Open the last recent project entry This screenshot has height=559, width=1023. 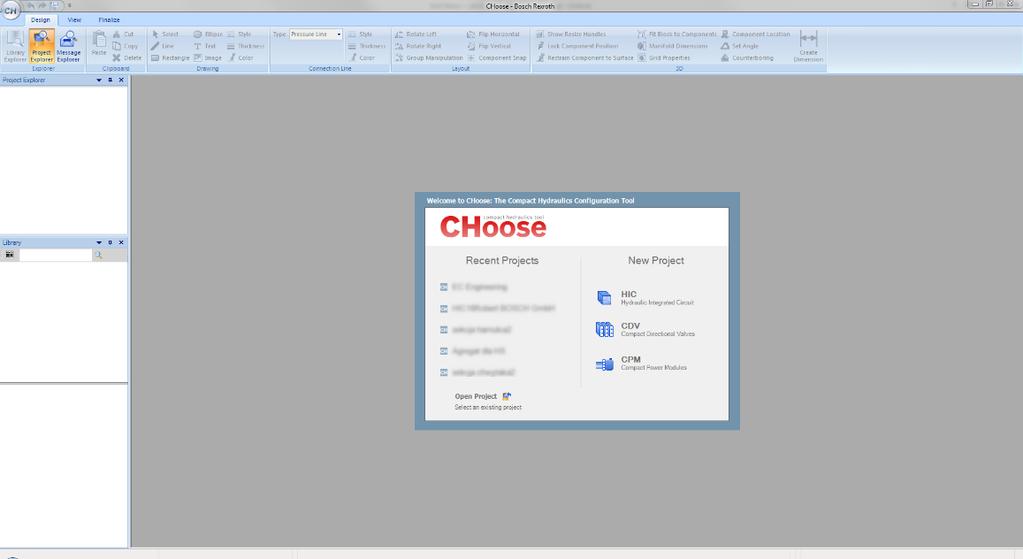(x=478, y=372)
